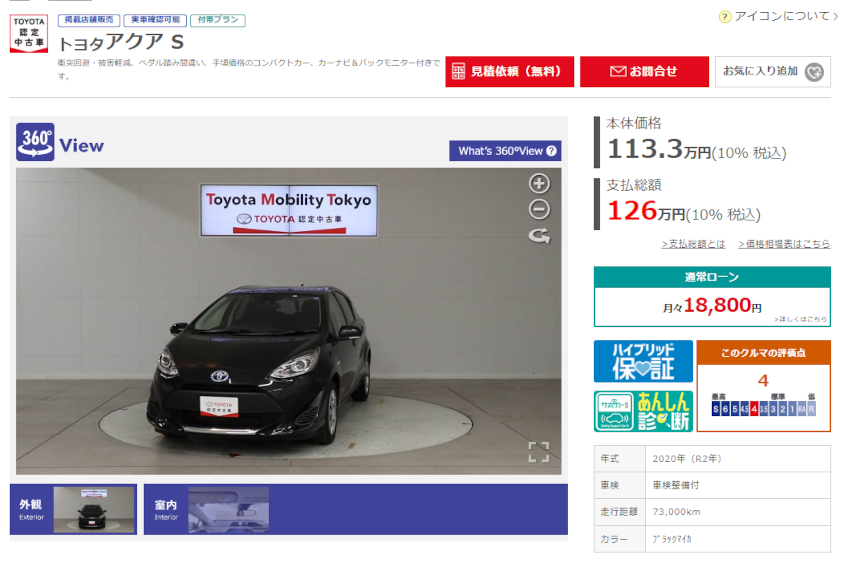Add the car to favorites with お気に入り追加
The width and height of the screenshot is (844, 563).
772,72
